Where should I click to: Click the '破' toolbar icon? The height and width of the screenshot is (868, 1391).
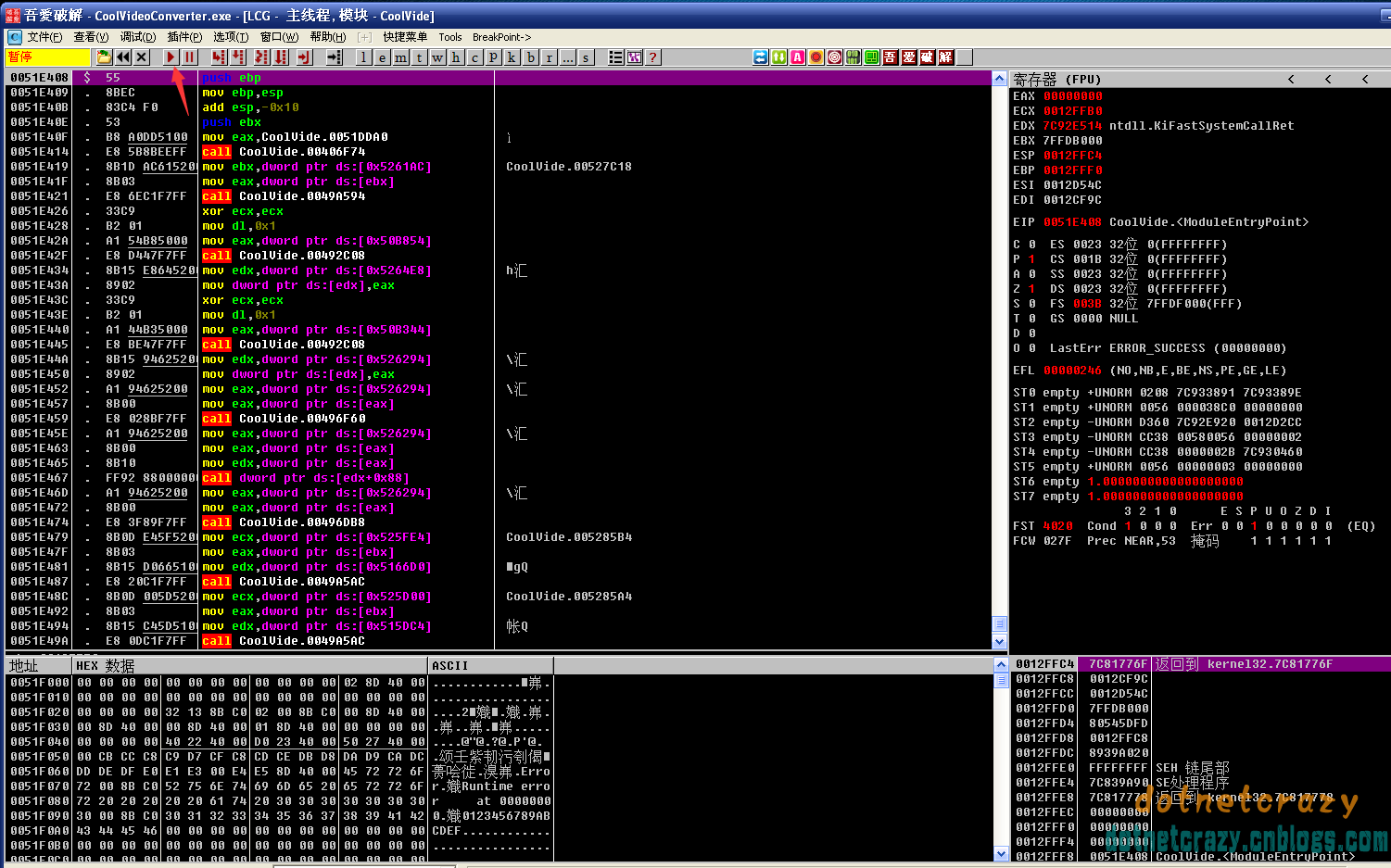(x=927, y=57)
